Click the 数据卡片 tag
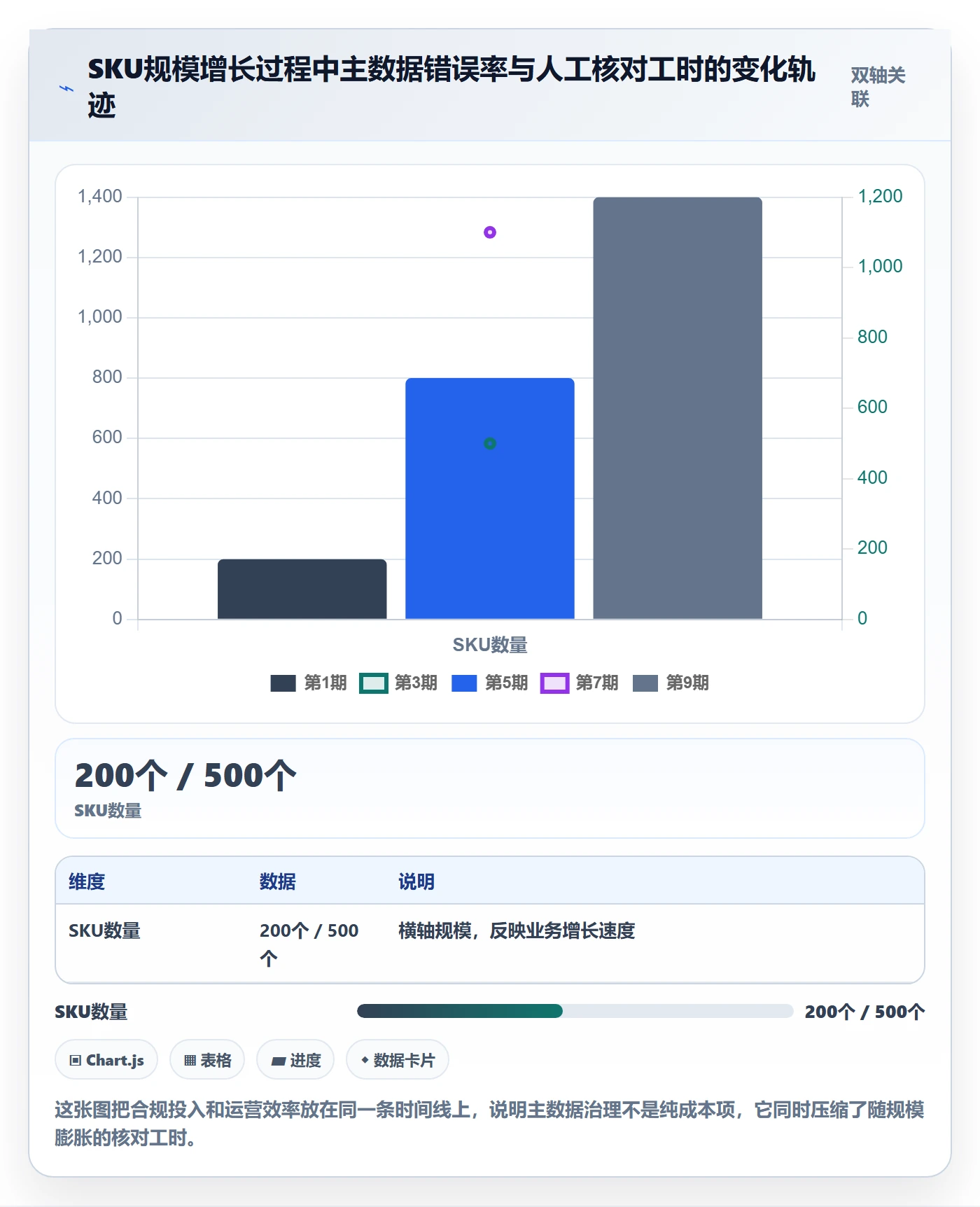980x1207 pixels. (x=398, y=1060)
